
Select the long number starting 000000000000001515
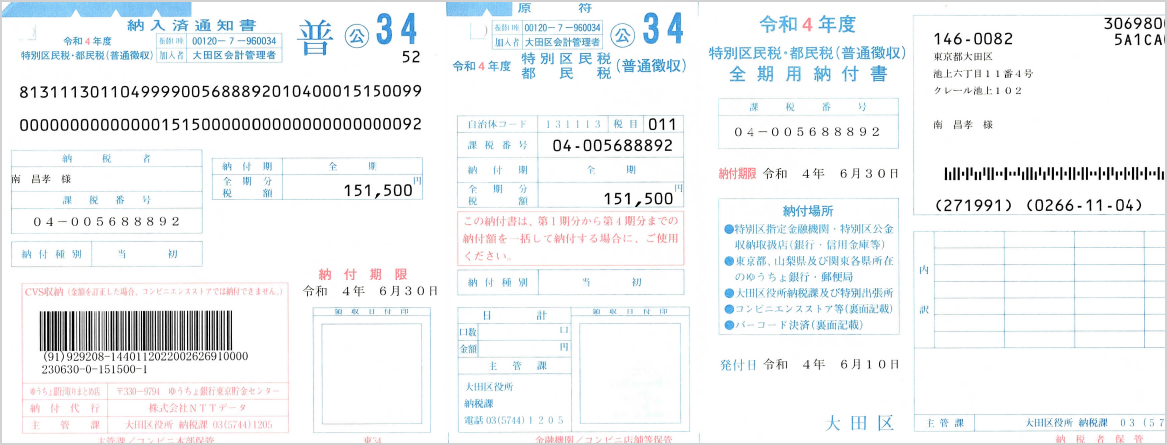tap(220, 124)
